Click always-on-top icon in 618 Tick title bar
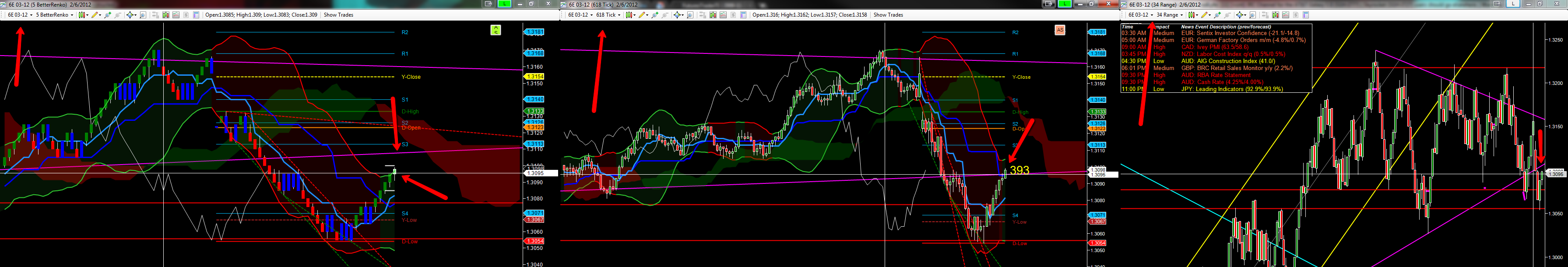 (1048, 4)
